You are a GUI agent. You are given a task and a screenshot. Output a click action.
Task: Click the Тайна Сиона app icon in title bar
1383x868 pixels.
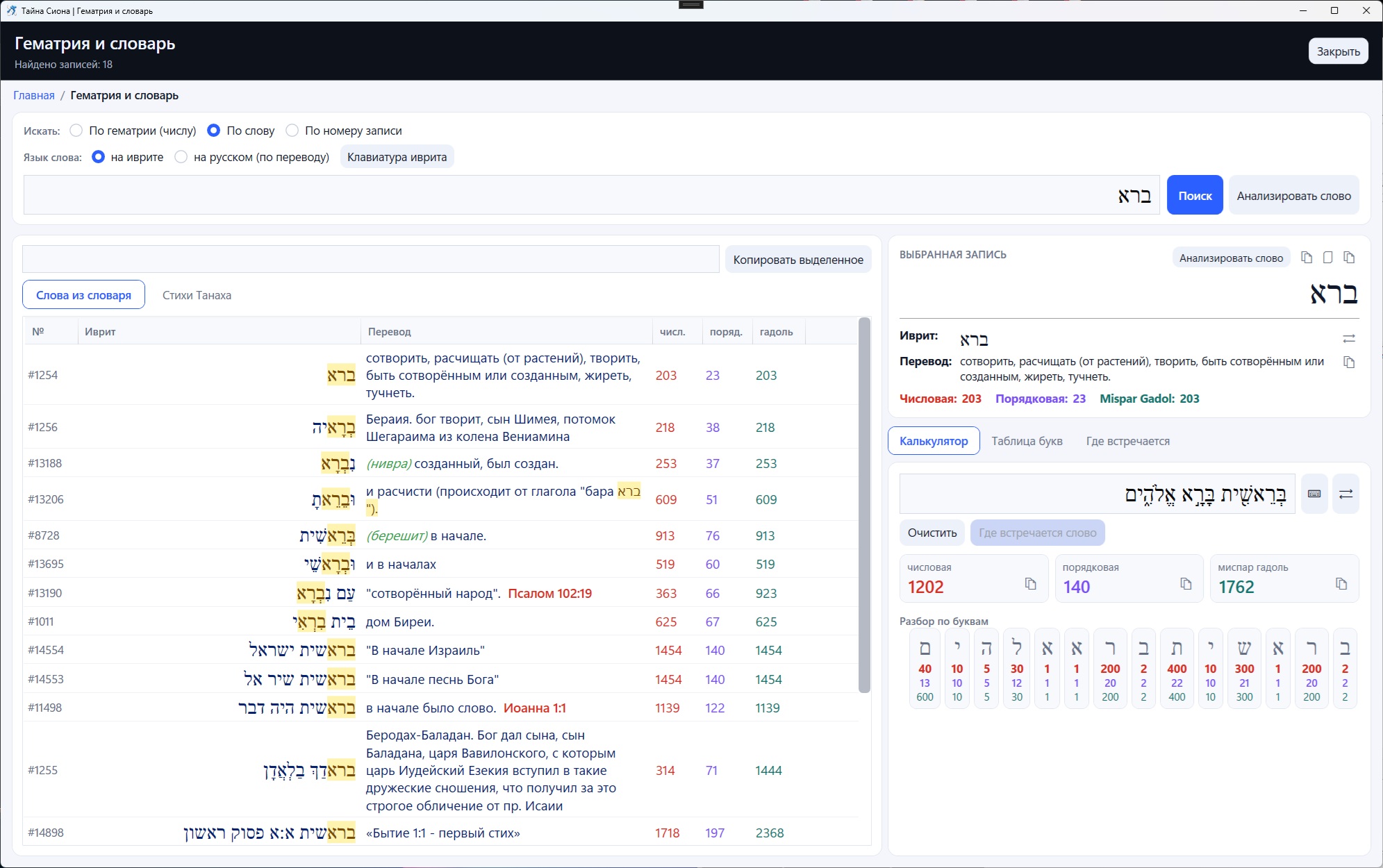[11, 10]
